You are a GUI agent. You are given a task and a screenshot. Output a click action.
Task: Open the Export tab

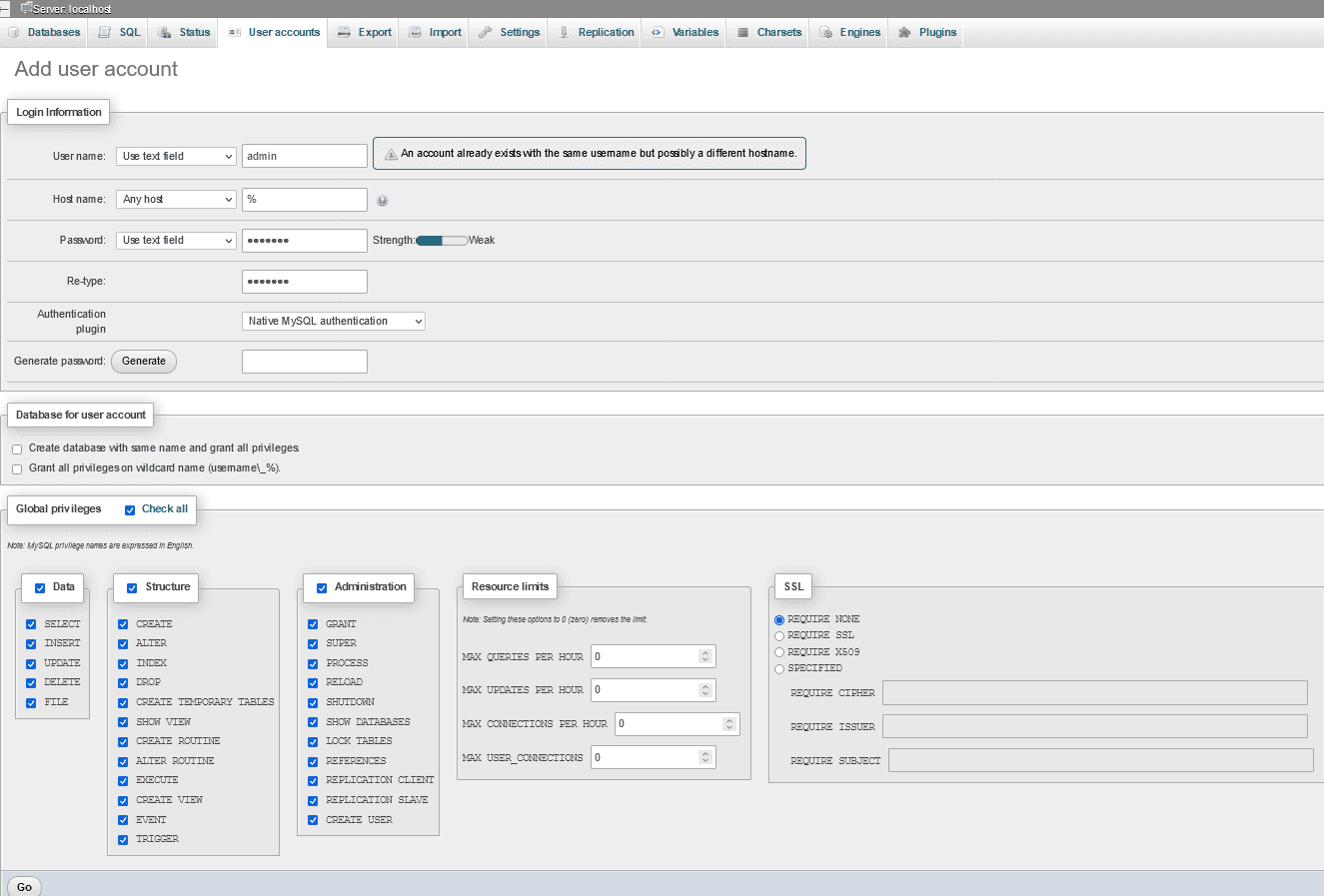(364, 33)
